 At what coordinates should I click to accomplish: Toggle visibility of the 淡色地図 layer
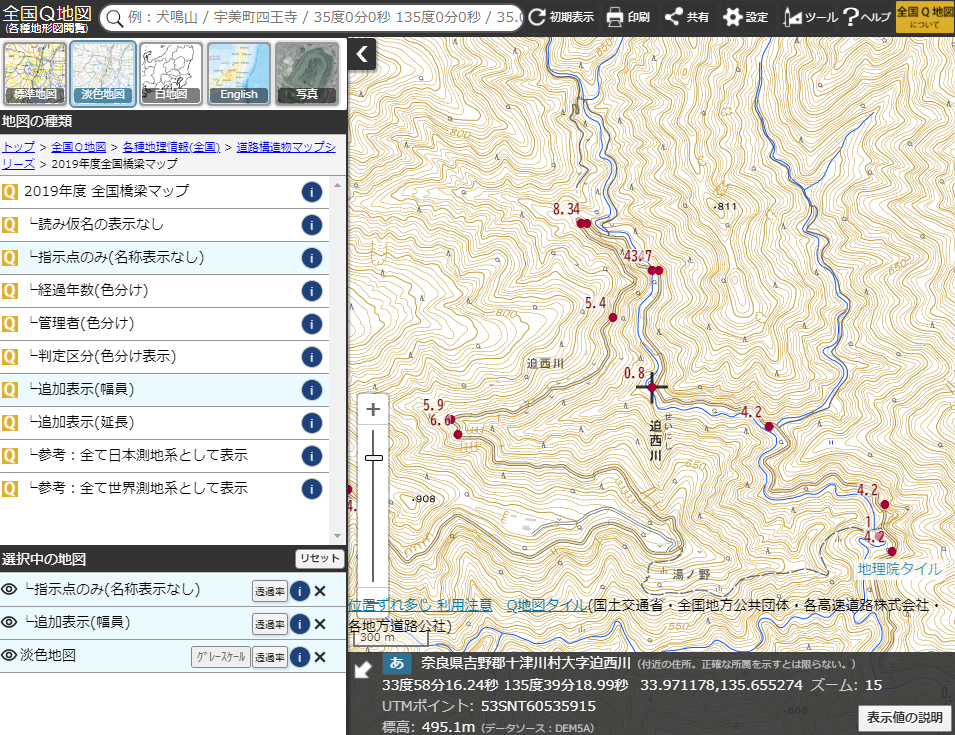pos(11,657)
